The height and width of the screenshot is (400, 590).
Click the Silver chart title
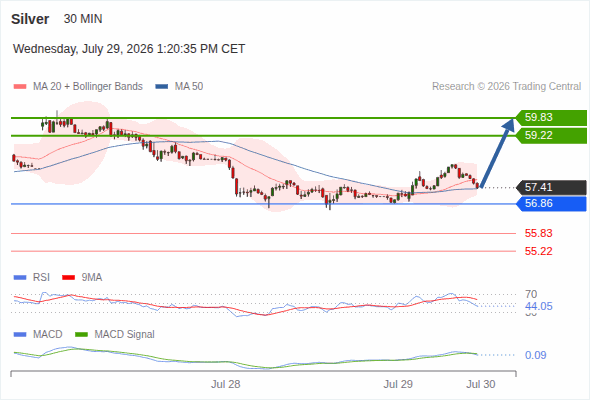pos(30,19)
